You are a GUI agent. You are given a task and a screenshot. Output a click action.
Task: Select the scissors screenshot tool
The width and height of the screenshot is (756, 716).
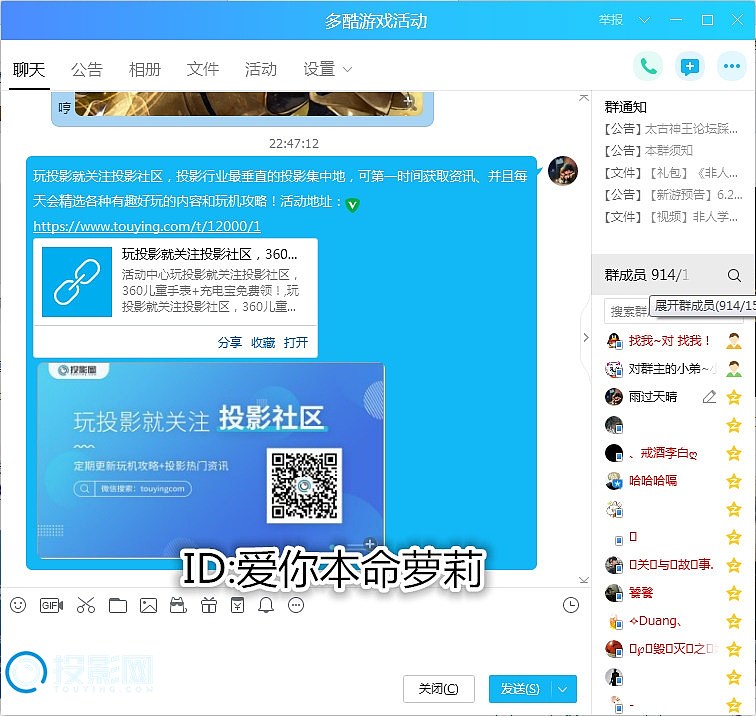(x=85, y=605)
